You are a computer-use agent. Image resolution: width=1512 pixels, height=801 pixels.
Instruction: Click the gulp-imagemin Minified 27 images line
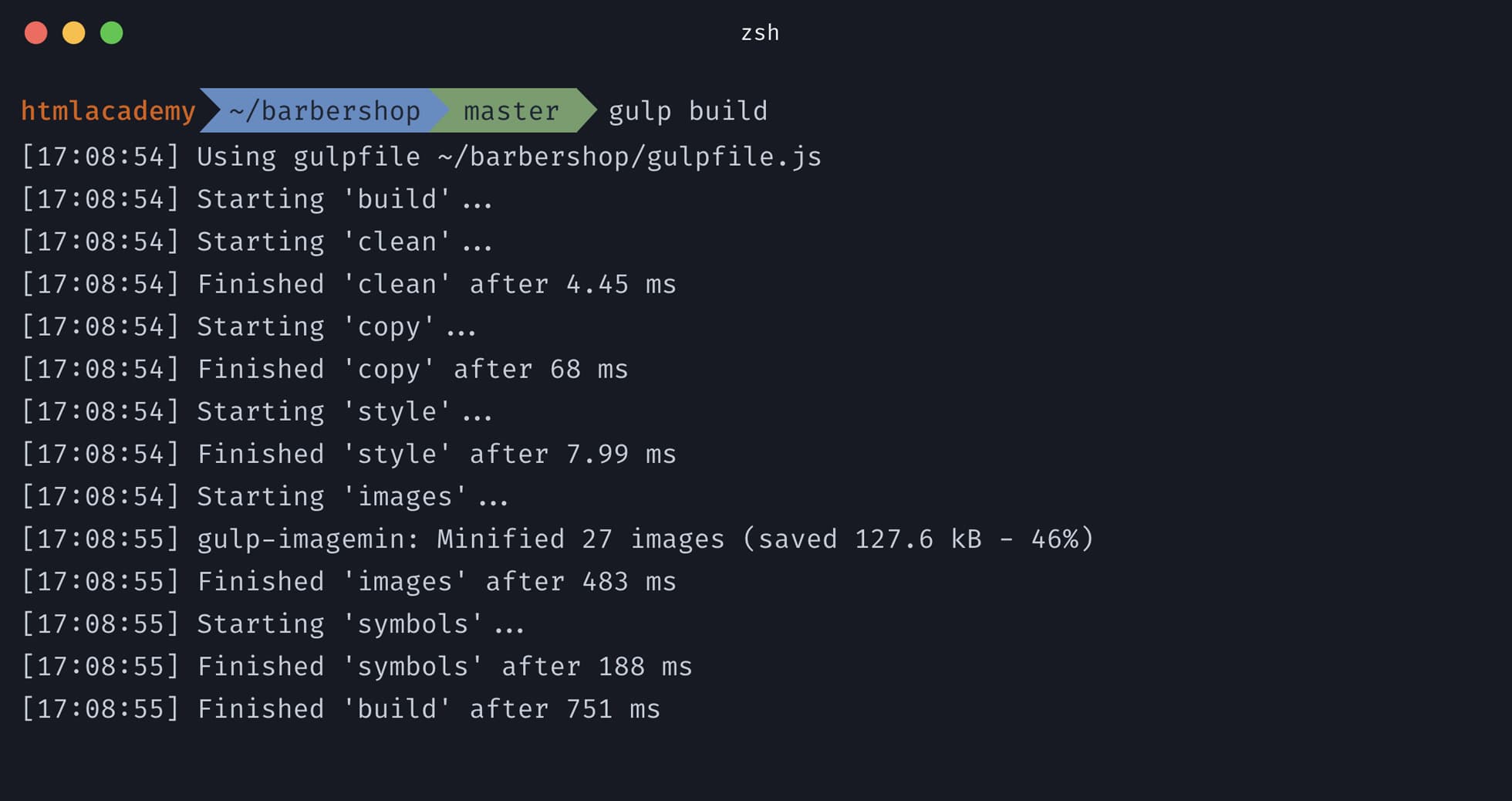(558, 539)
